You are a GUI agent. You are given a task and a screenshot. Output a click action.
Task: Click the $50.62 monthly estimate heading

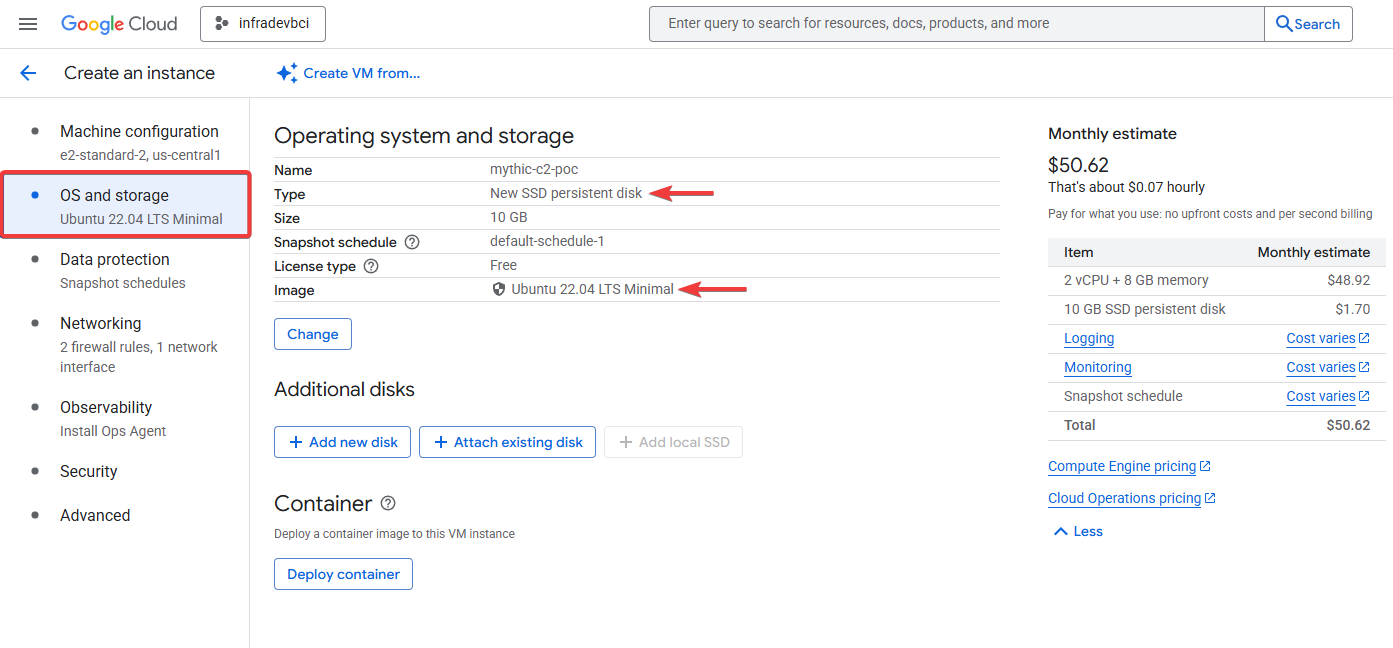coord(1078,165)
